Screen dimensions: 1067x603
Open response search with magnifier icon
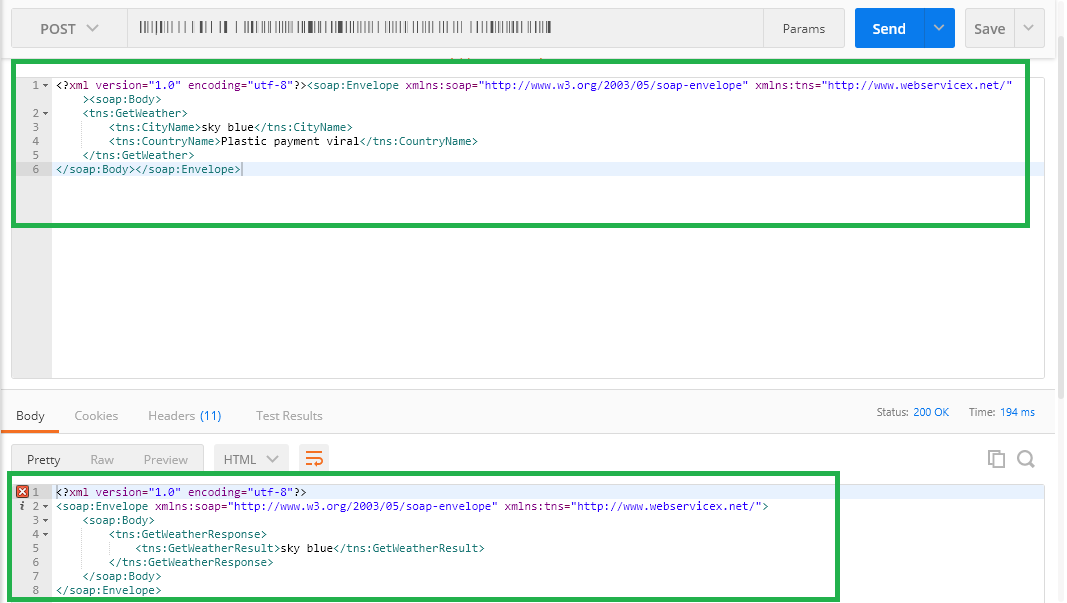click(1026, 459)
